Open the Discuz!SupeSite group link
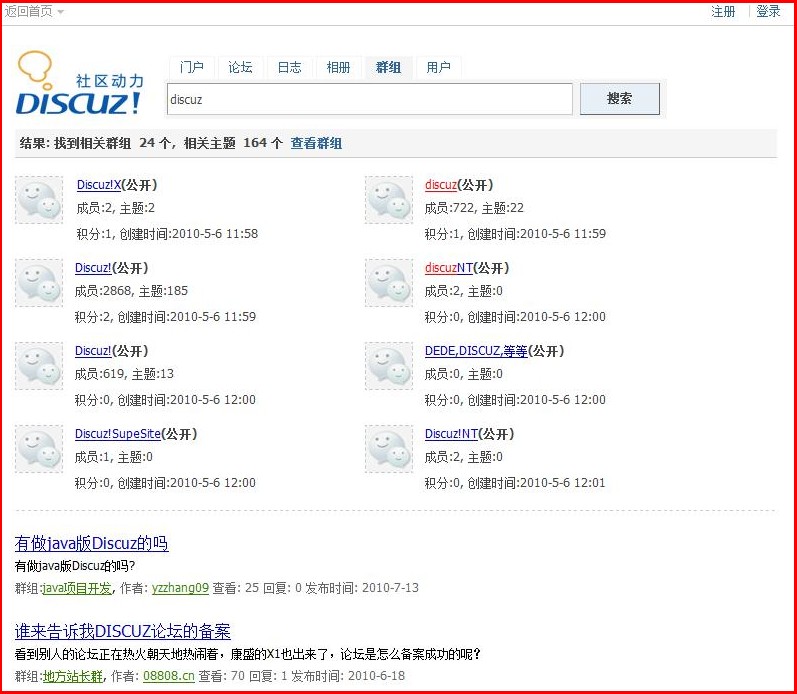Image resolution: width=797 pixels, height=694 pixels. (x=117, y=434)
